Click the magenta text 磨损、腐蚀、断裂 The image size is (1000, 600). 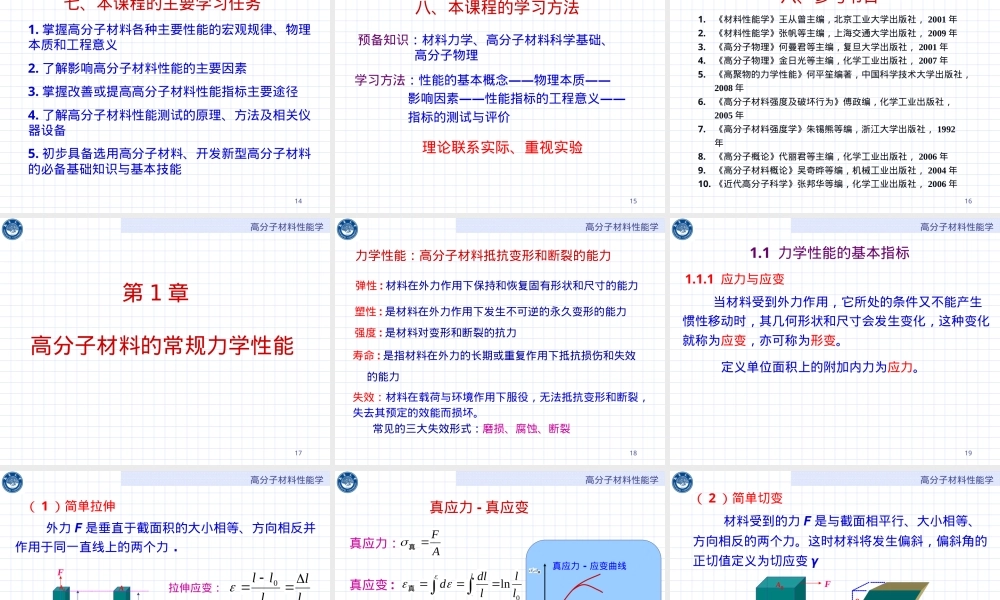(526, 428)
